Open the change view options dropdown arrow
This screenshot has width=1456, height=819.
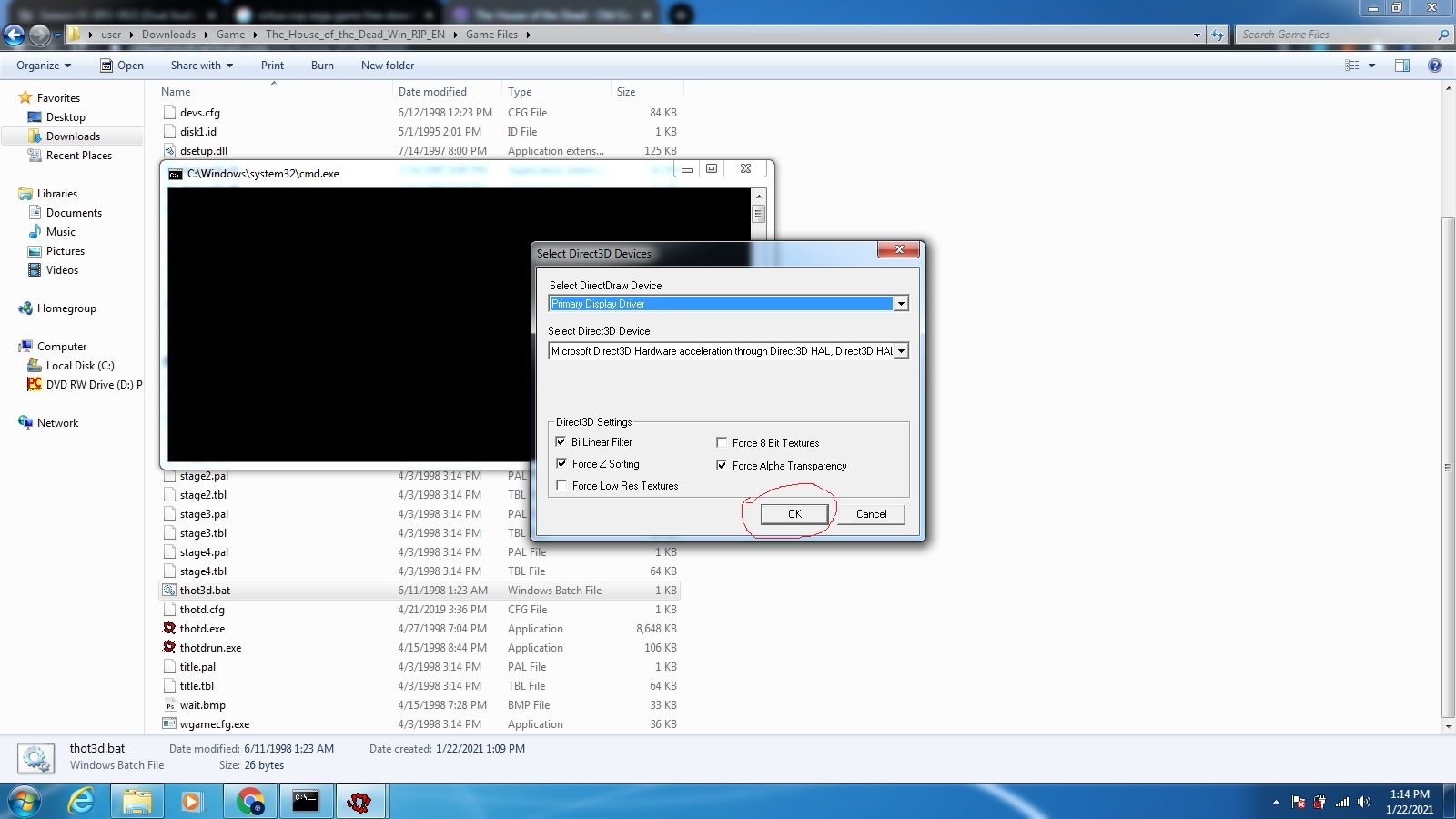[1371, 66]
